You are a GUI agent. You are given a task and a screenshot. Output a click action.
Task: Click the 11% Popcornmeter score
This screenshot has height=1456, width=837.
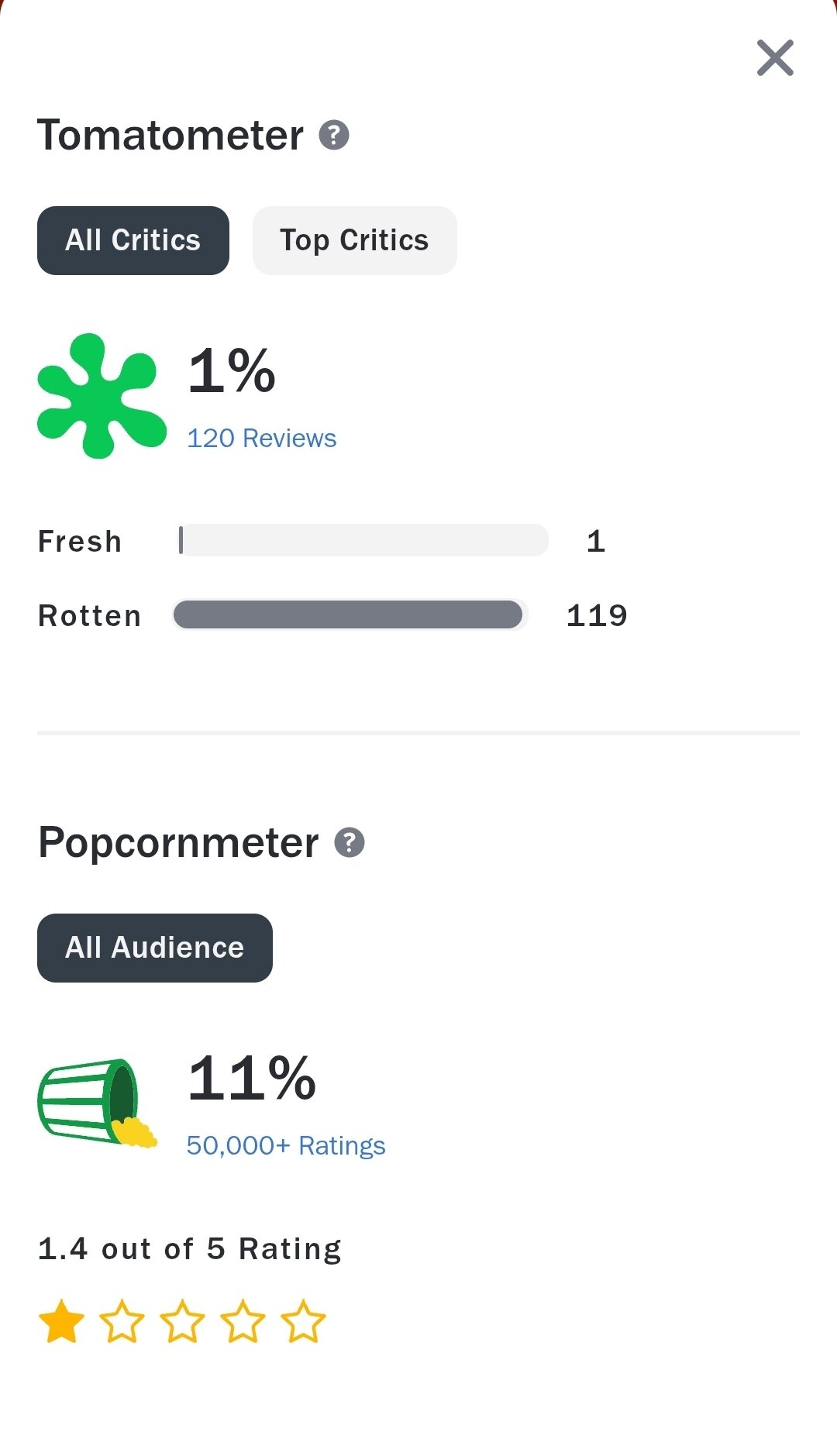click(x=252, y=1078)
